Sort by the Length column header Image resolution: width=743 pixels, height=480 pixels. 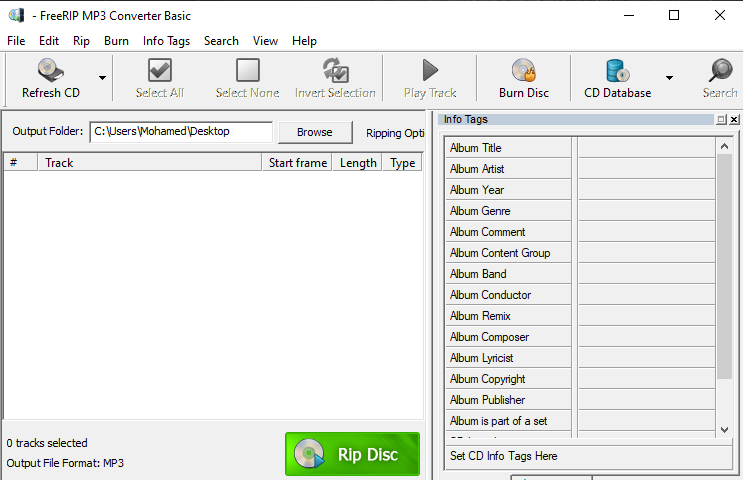point(357,163)
